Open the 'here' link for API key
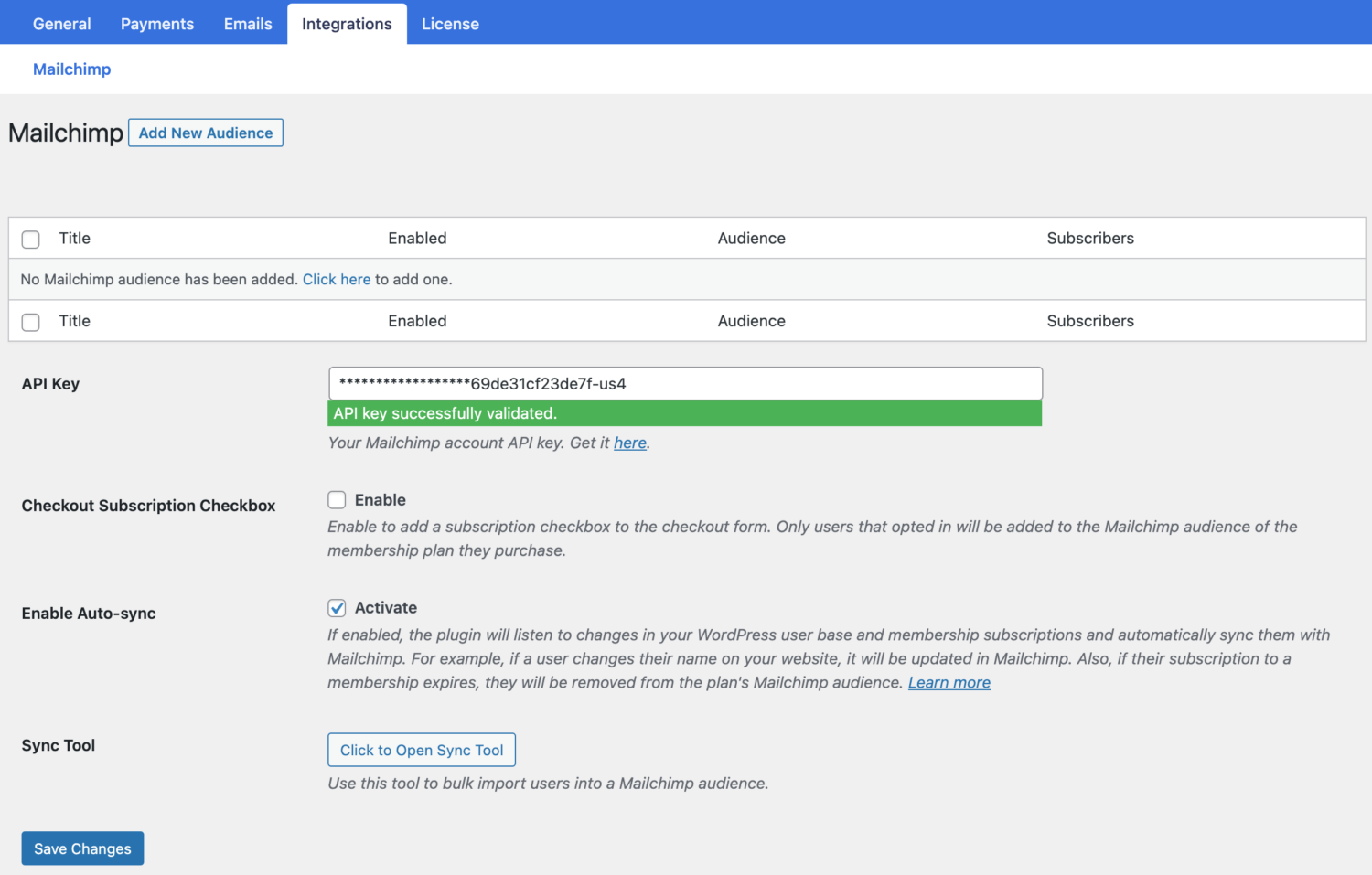 [x=630, y=443]
